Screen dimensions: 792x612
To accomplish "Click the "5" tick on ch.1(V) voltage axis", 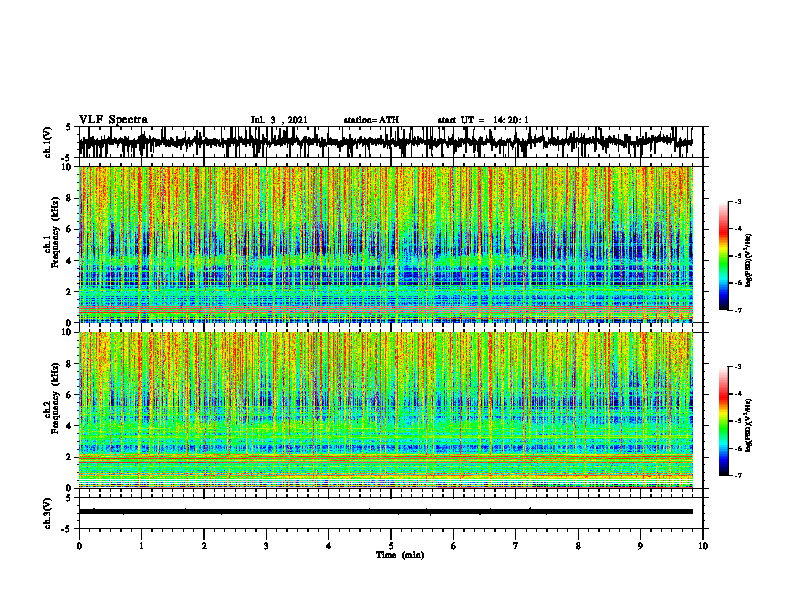I will click(69, 128).
